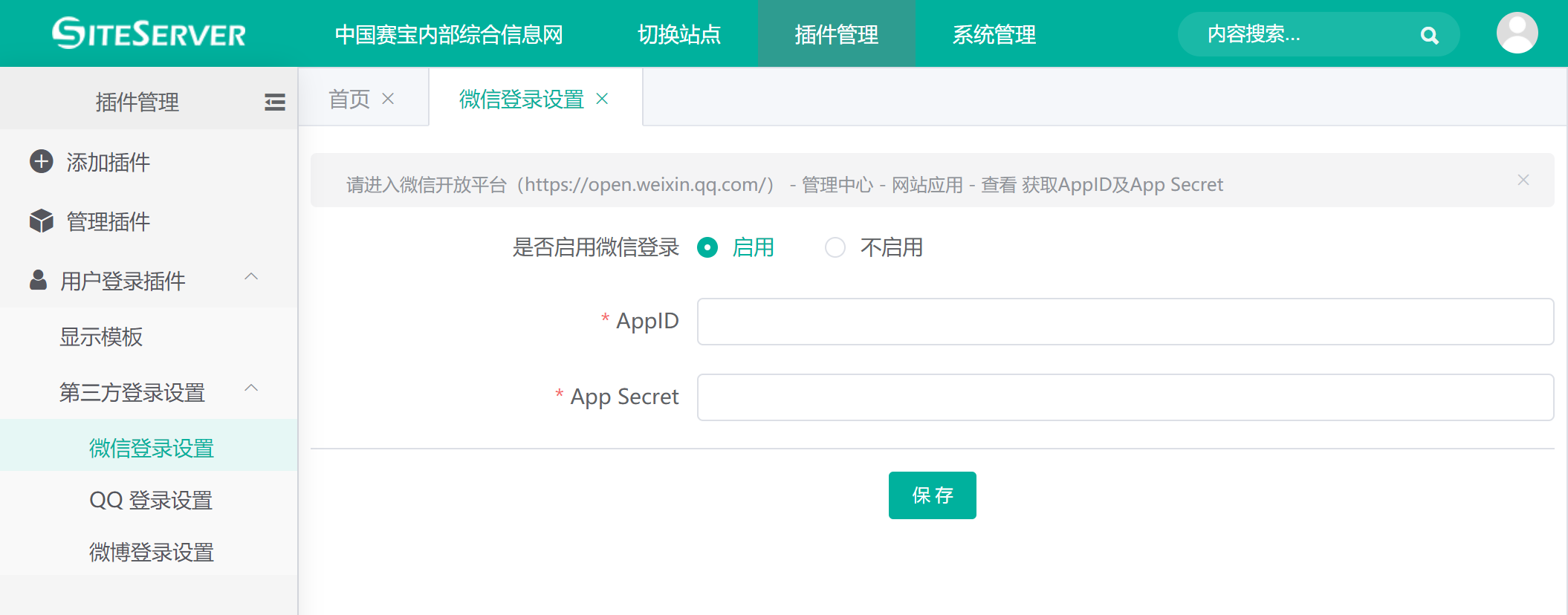Collapse the 用户登录插件 section chevron

pyautogui.click(x=251, y=277)
